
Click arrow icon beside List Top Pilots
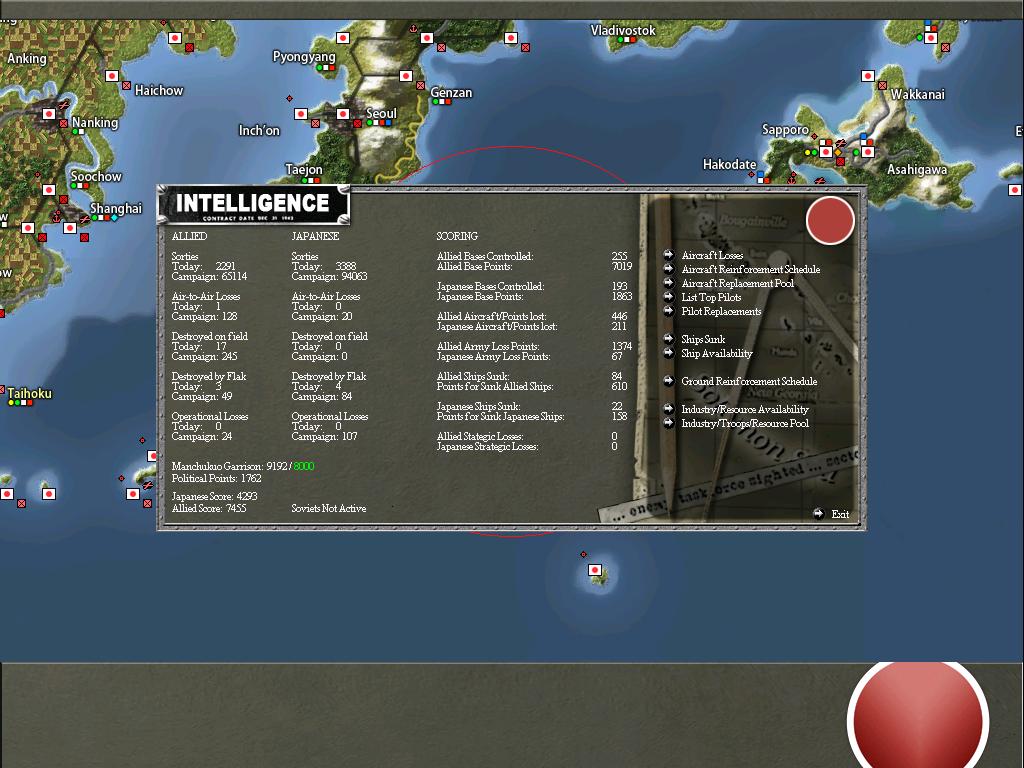[669, 297]
